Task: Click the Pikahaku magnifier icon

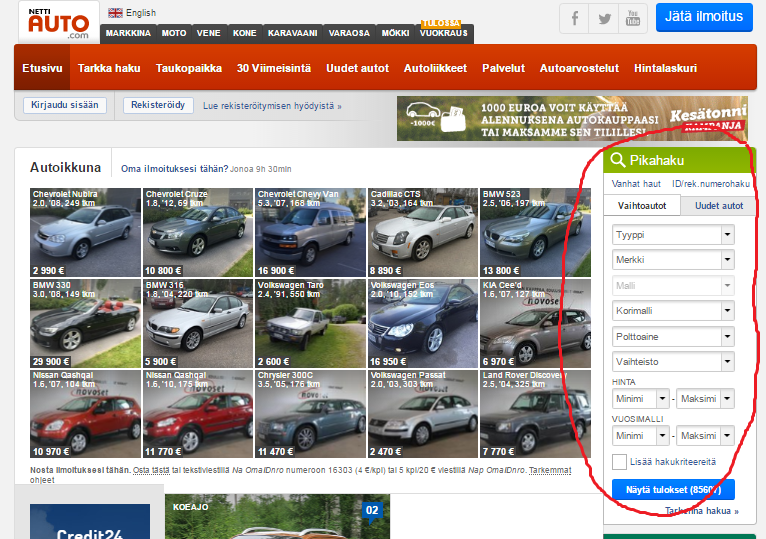Action: tap(617, 160)
